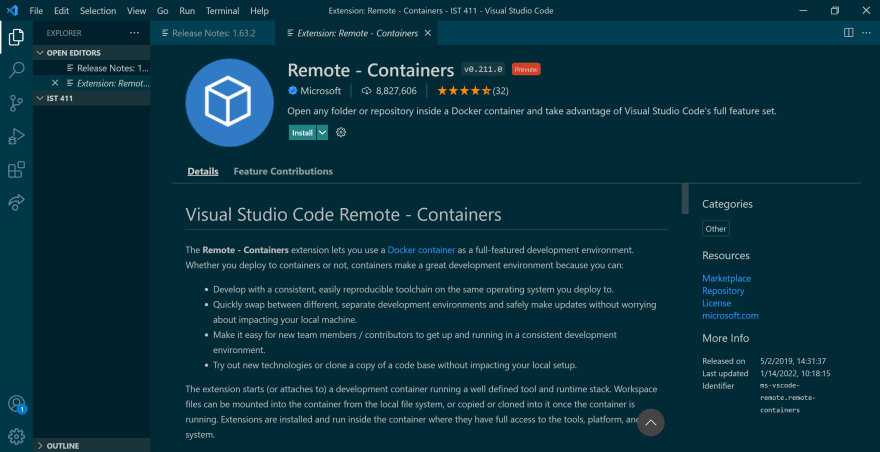Click the ms-vscode-remote.remote-containers identifier
Image resolution: width=880 pixels, height=452 pixels.
[788, 398]
